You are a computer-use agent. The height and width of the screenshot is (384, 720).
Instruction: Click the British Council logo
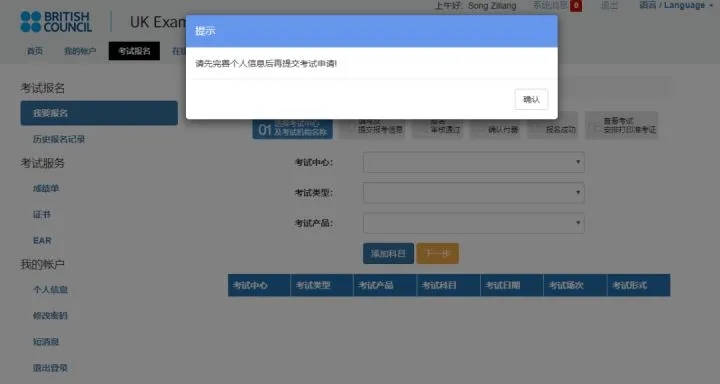click(x=56, y=22)
